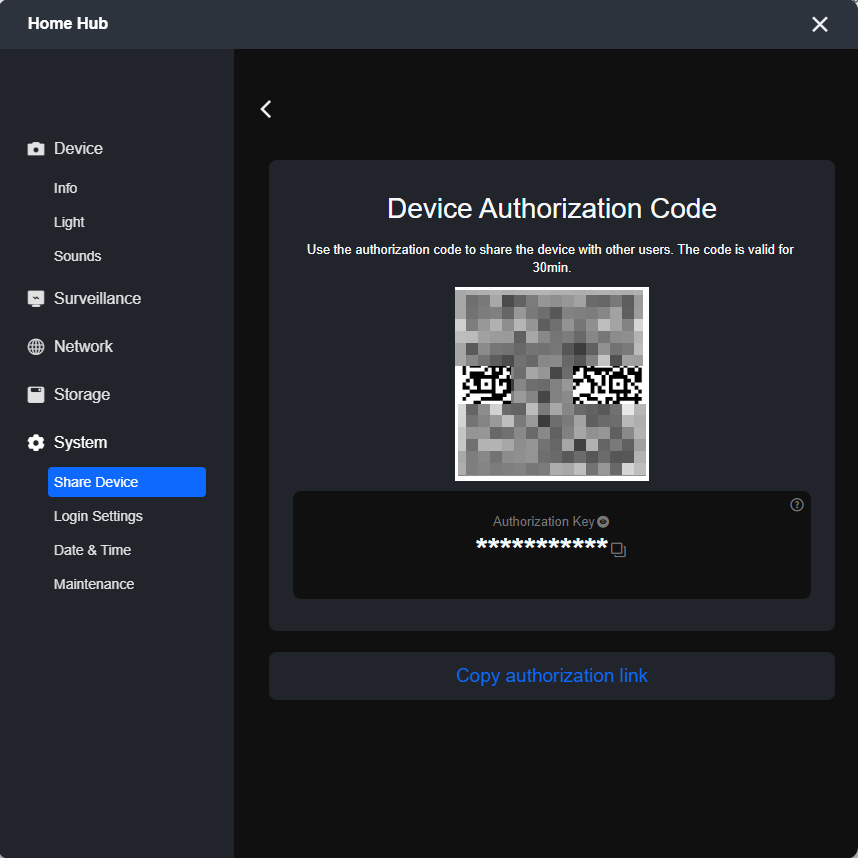Open the Device section
The width and height of the screenshot is (858, 858).
tap(78, 148)
